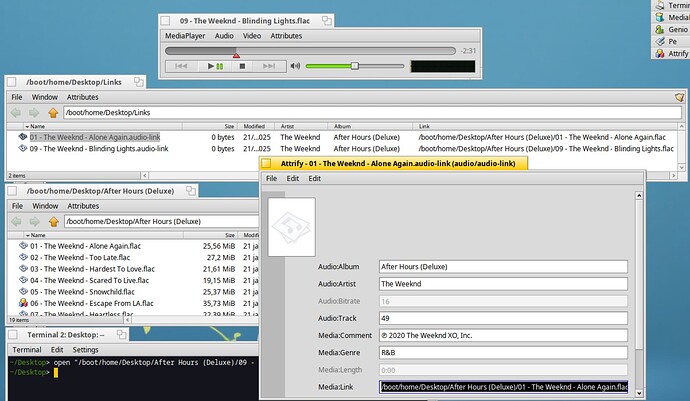Go back in the Links Tracker window

point(16,113)
